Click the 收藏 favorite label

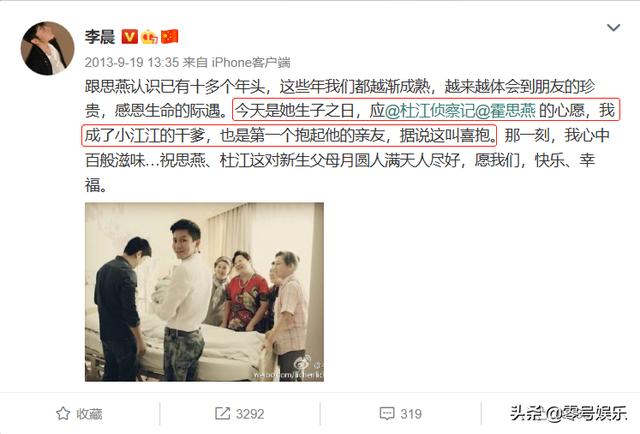click(x=89, y=414)
